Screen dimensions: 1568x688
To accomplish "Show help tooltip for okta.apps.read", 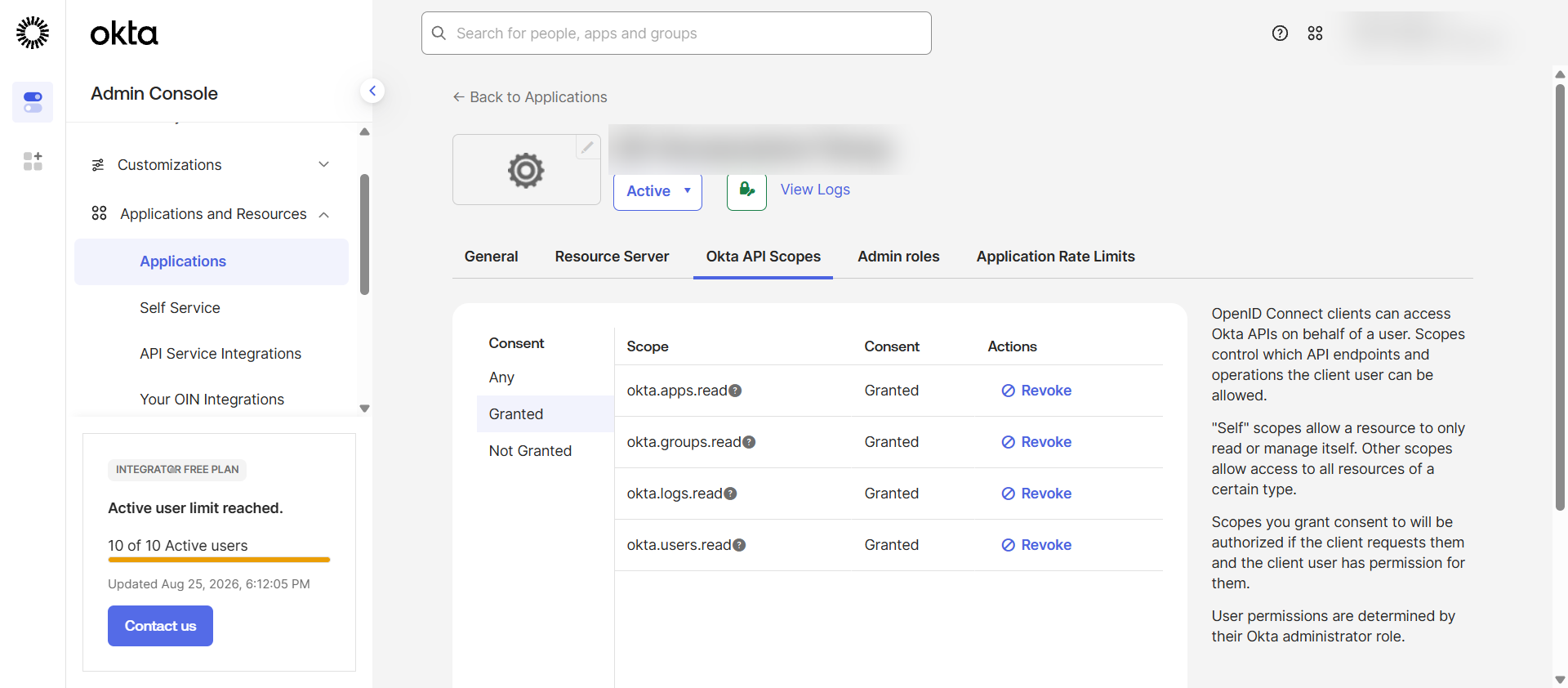I will 735,391.
